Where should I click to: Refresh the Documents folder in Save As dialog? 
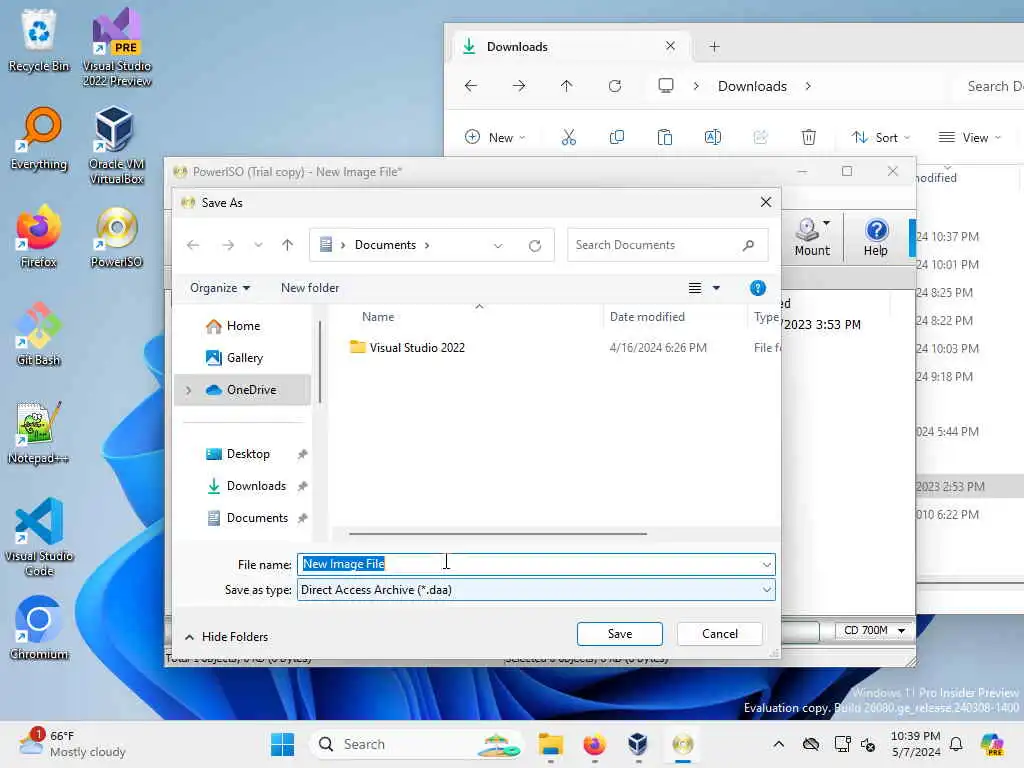point(535,246)
